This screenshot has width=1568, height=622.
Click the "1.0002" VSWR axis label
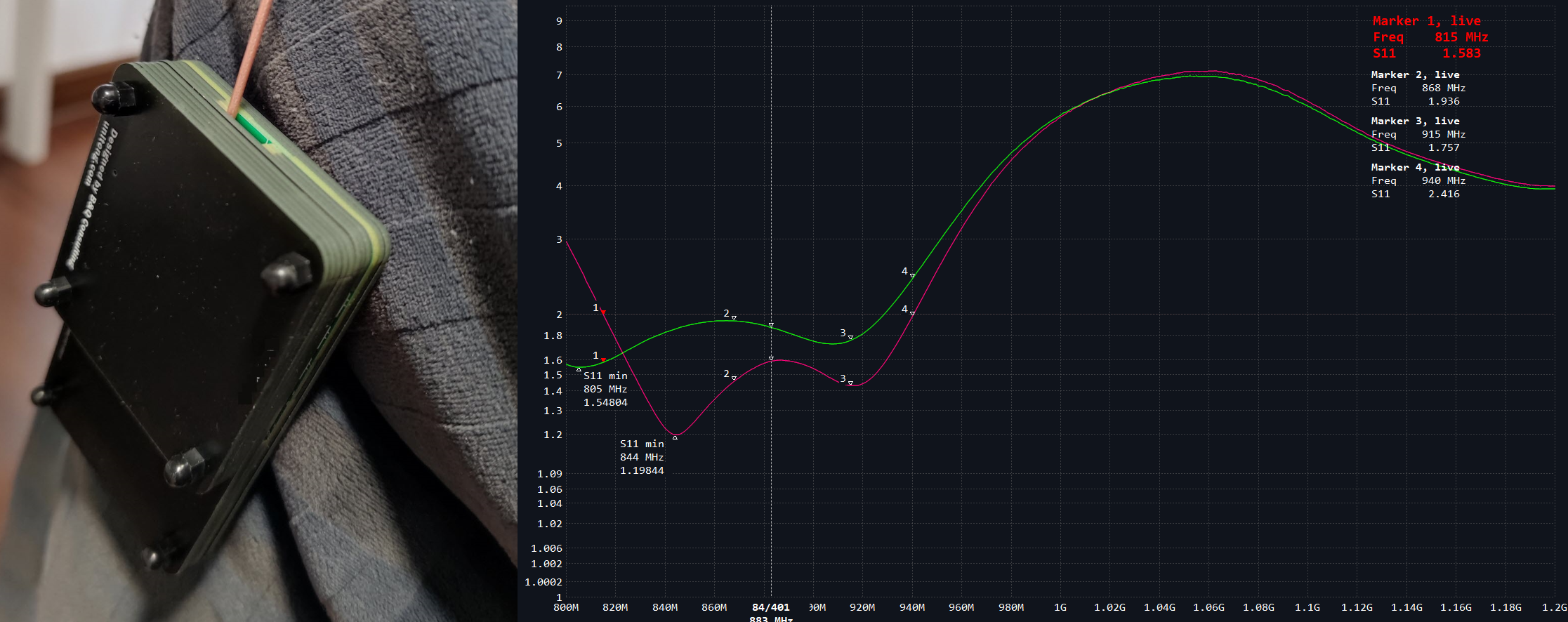(x=543, y=582)
